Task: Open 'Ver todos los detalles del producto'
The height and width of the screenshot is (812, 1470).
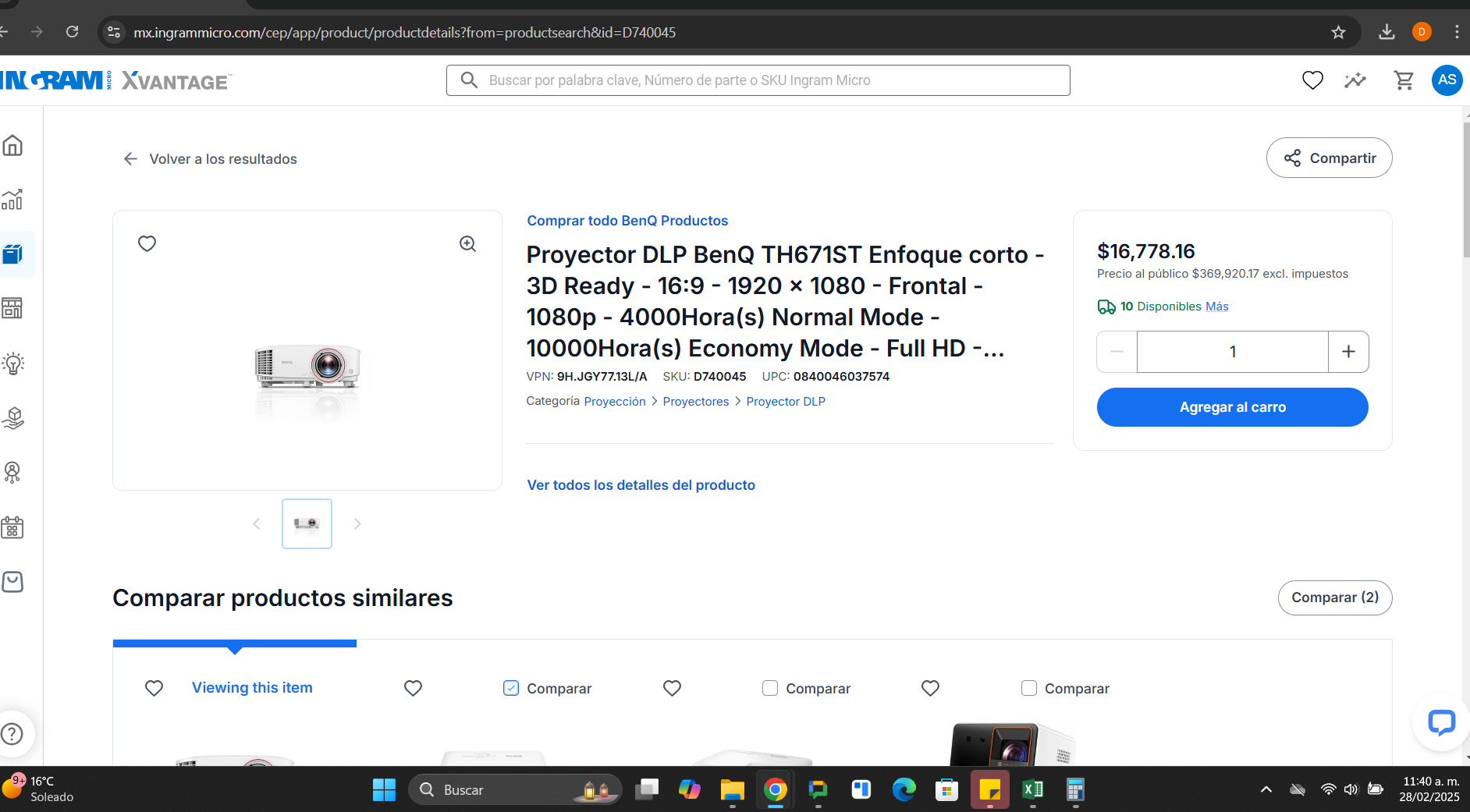Action: tap(641, 485)
